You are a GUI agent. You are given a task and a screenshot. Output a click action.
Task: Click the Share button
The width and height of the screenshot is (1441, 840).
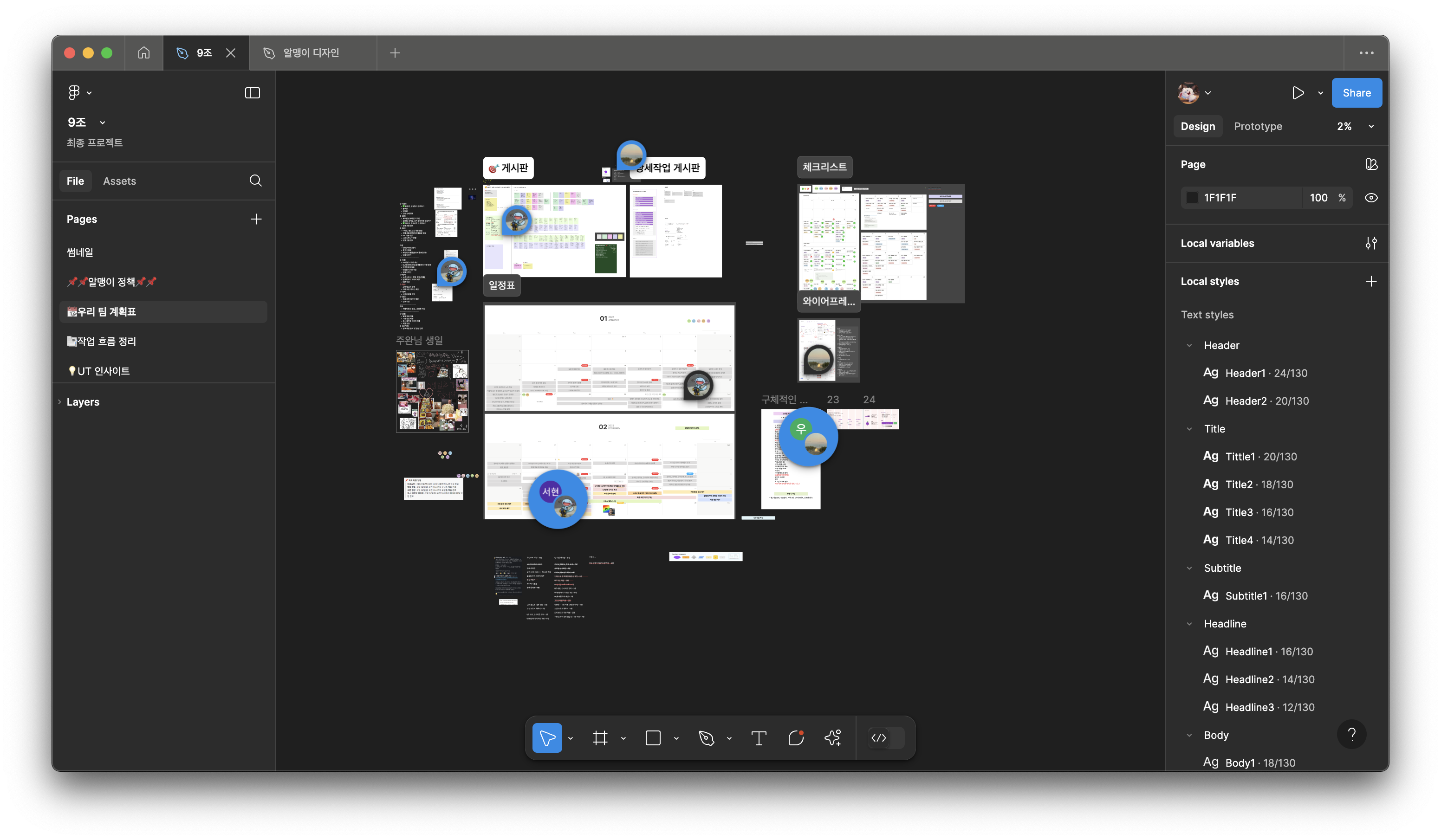(x=1357, y=93)
